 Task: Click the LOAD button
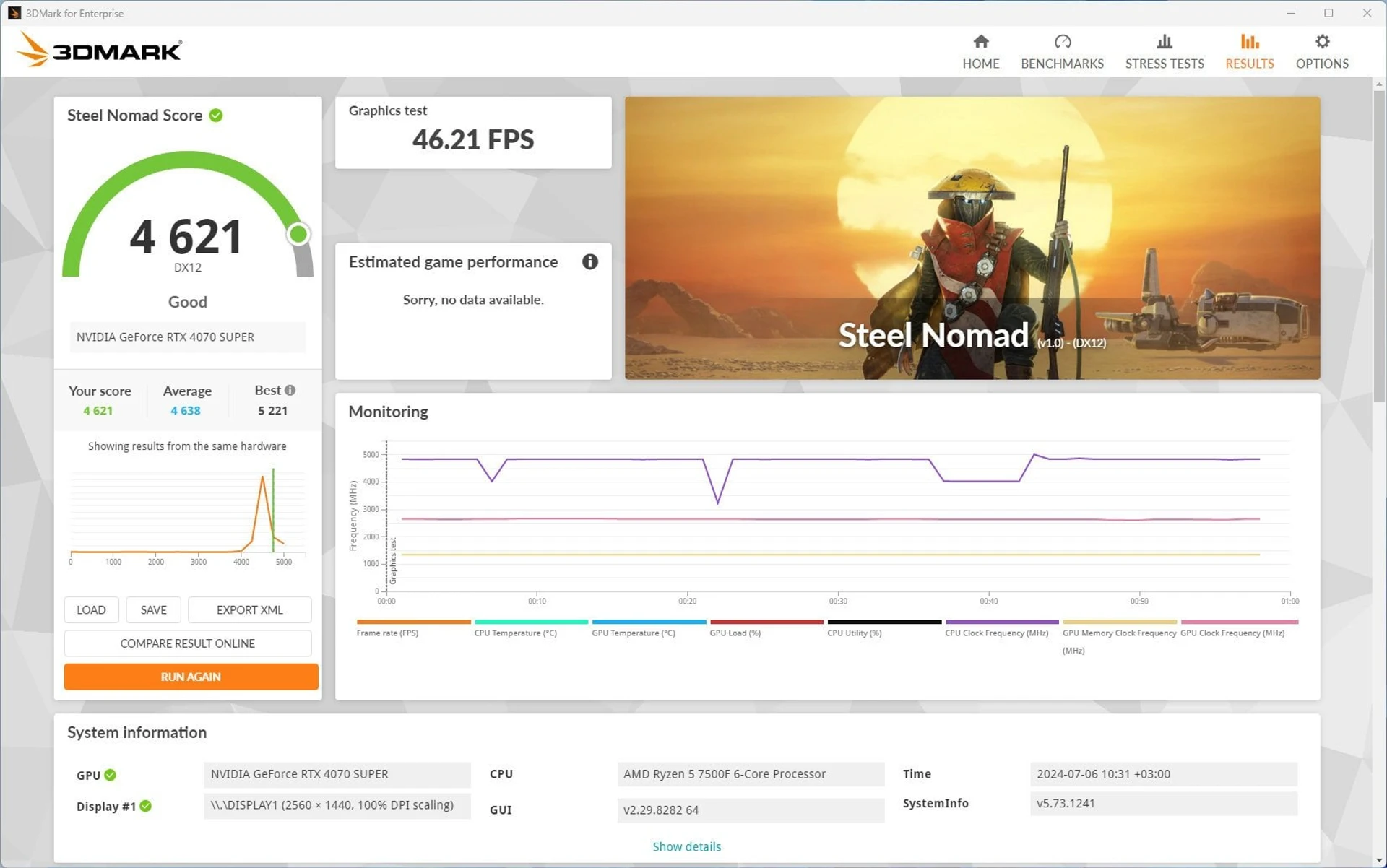coord(91,609)
